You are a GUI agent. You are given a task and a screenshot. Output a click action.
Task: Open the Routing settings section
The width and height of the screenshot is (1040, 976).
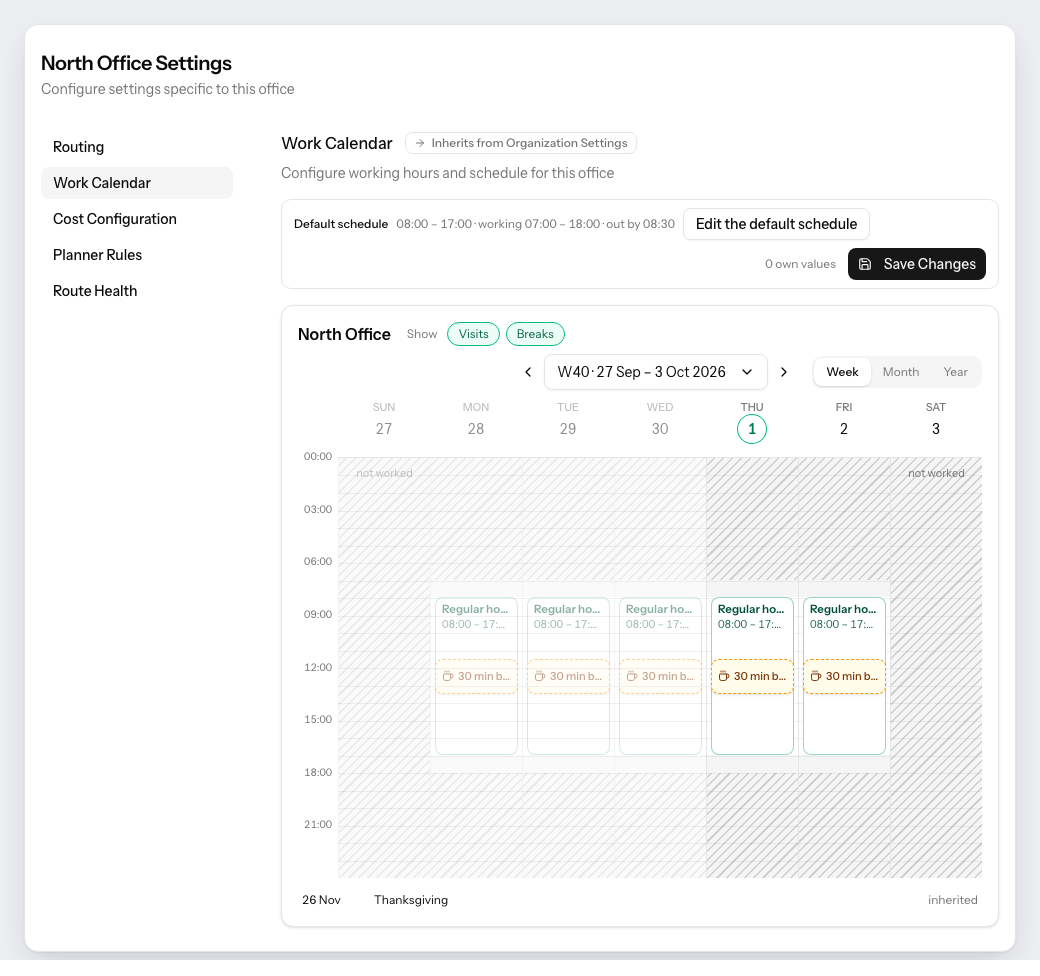click(x=137, y=147)
